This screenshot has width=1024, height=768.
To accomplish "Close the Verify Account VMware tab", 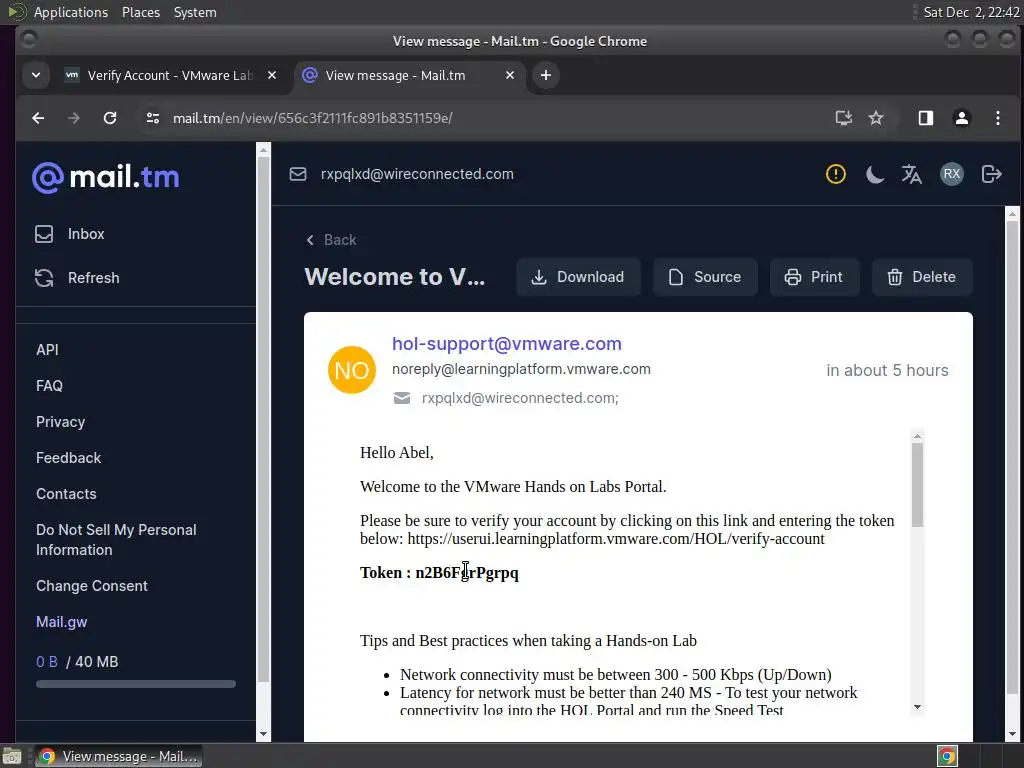I will pyautogui.click(x=272, y=76).
